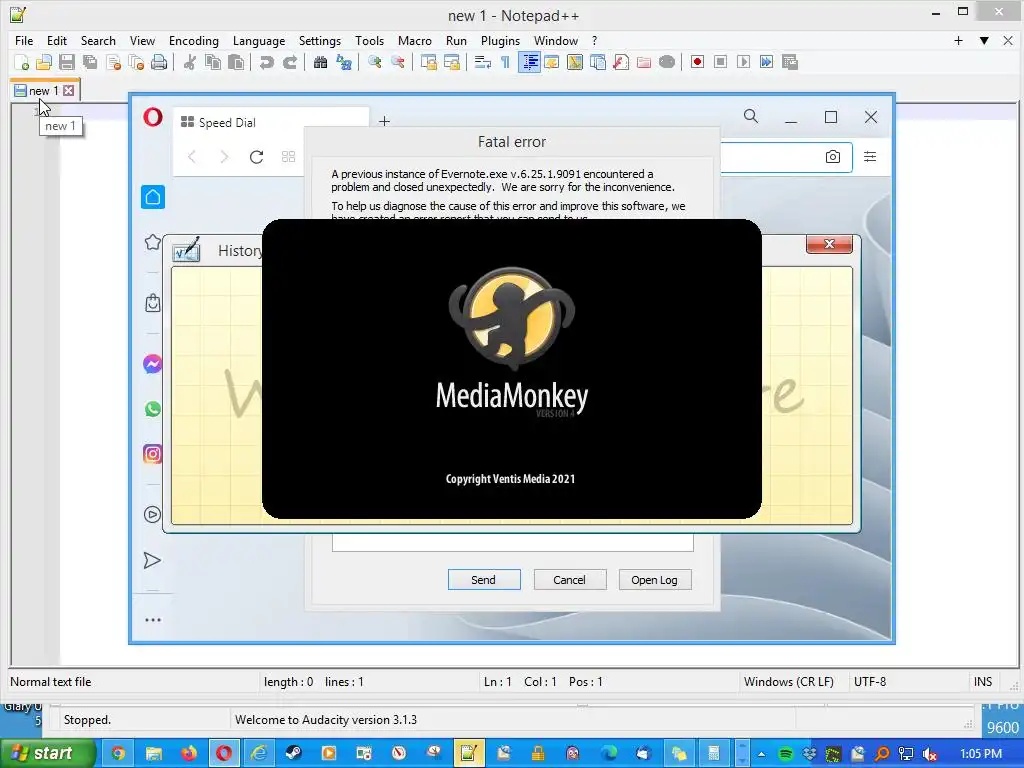Open Instagram in Opera sidebar
This screenshot has width=1024, height=768.
(153, 454)
